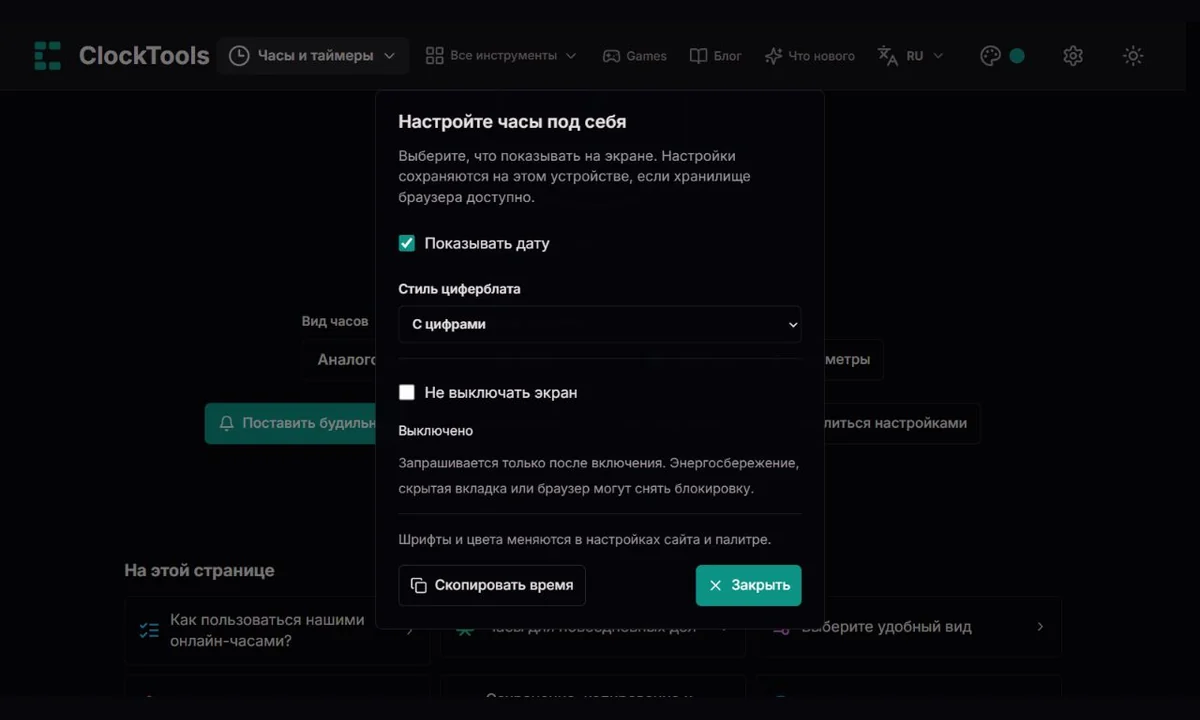
Task: Click the translate language icon
Action: [x=888, y=56]
